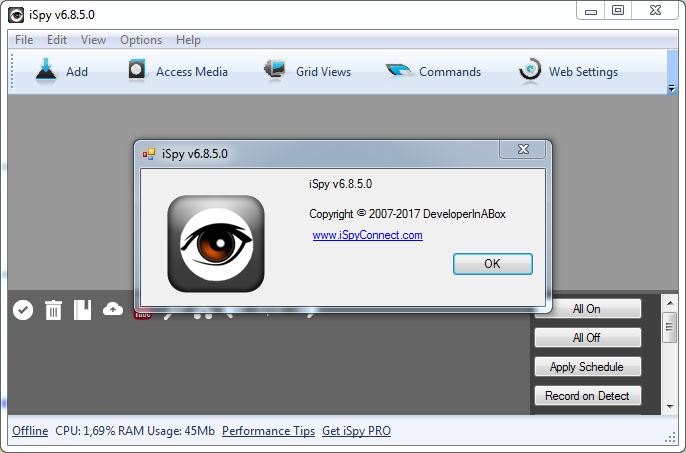This screenshot has height=453, width=686.
Task: Click the About dialog title bar icon
Action: [x=149, y=154]
